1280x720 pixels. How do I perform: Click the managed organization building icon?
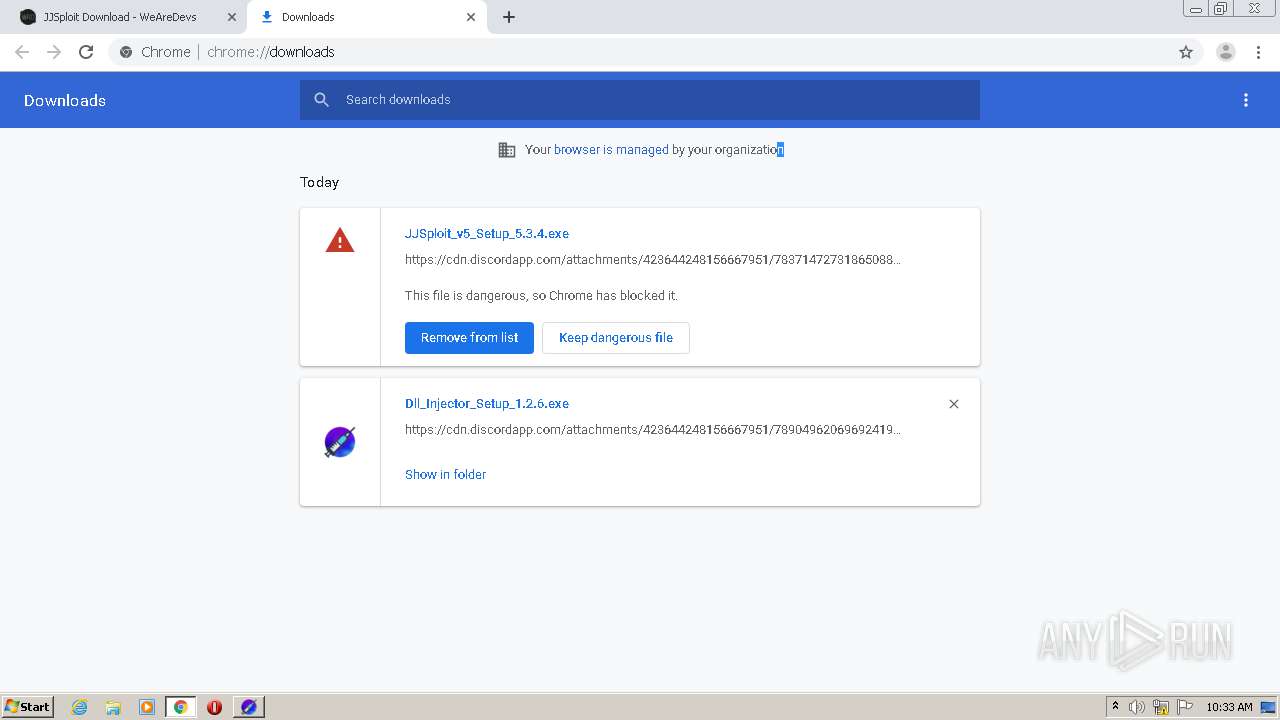(x=507, y=150)
